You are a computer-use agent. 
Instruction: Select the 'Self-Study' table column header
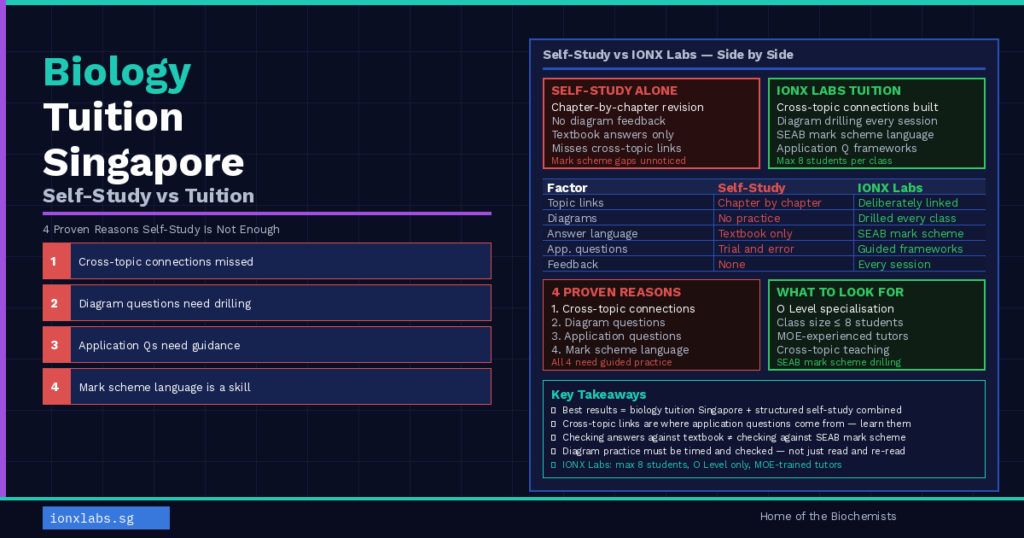click(x=751, y=188)
